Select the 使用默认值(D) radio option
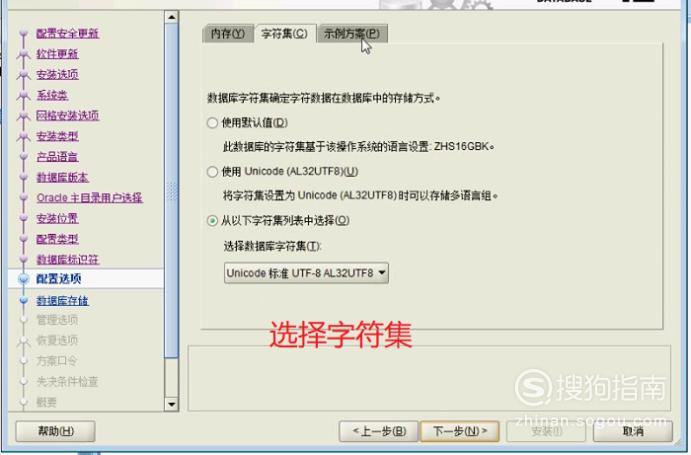 (247, 123)
